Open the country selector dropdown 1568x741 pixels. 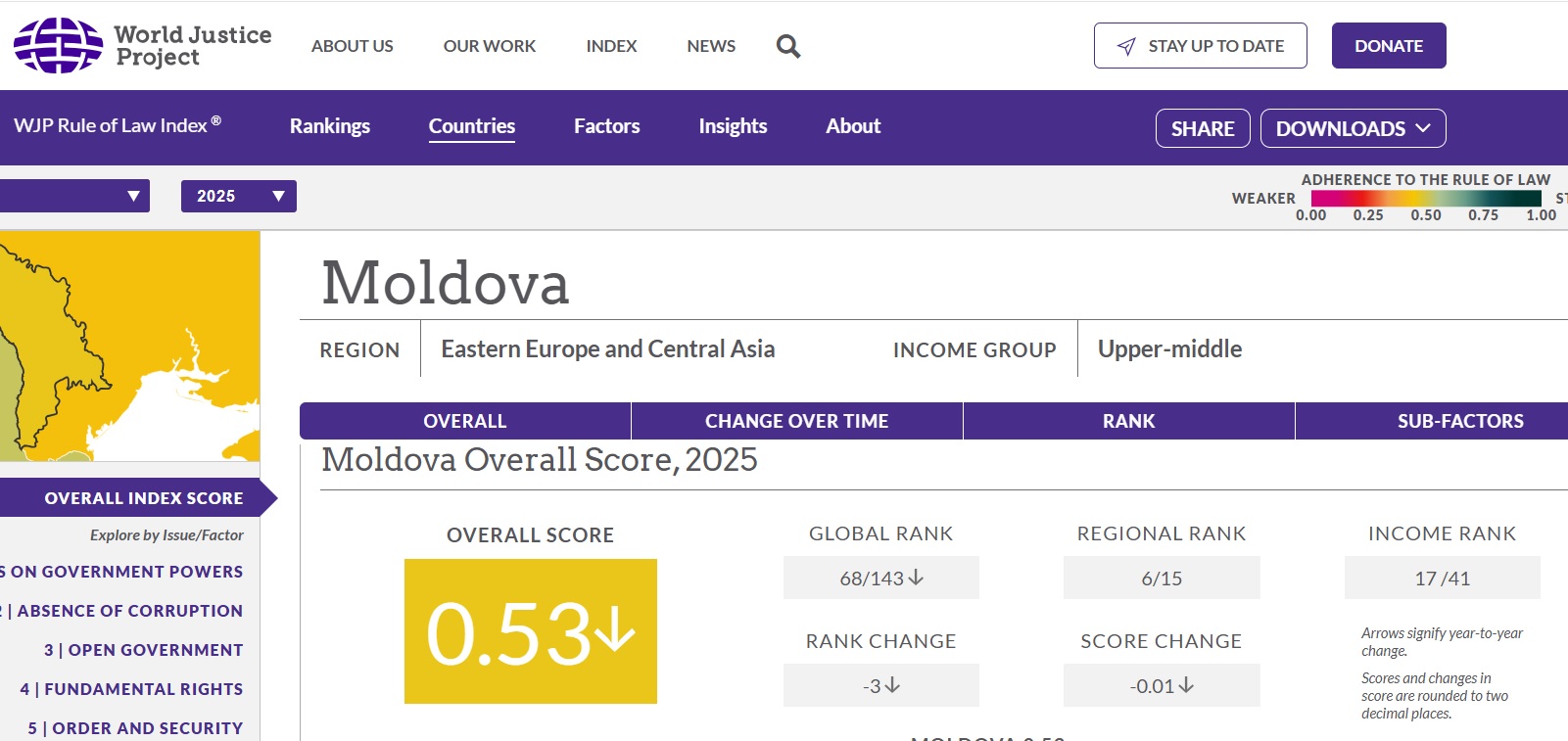(74, 196)
